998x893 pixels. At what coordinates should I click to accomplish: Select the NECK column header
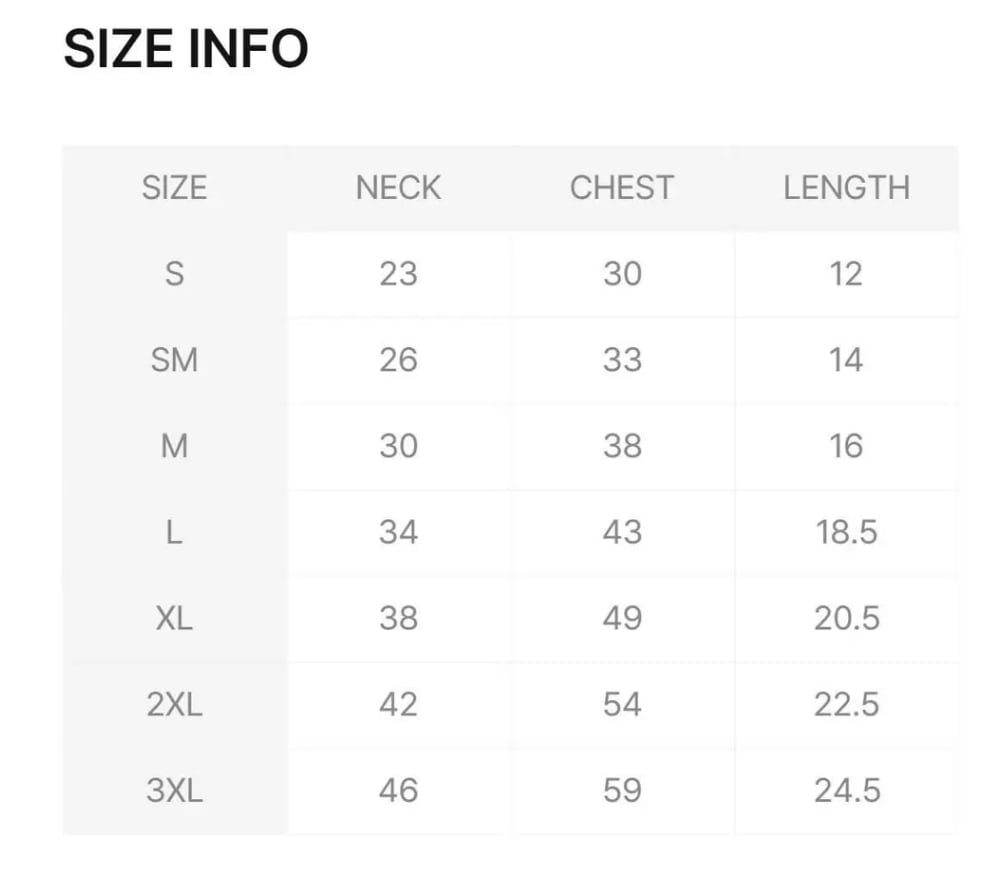tap(398, 188)
